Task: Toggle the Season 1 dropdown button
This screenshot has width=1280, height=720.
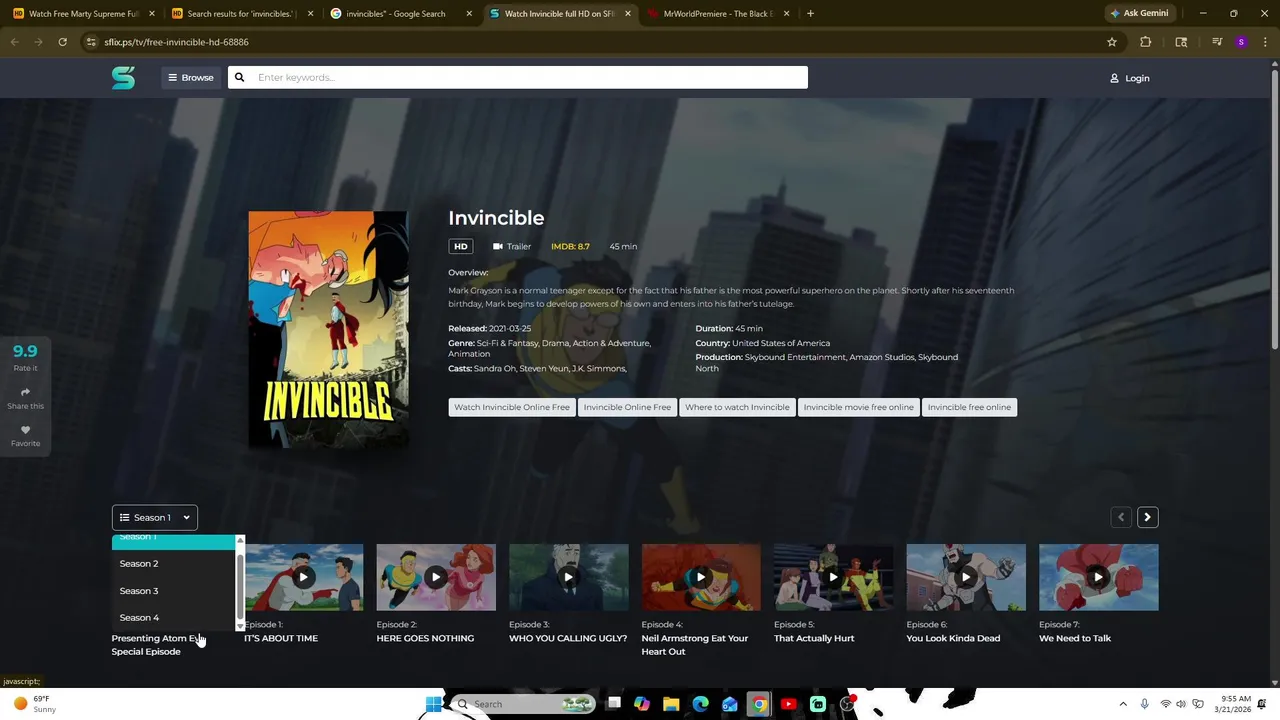Action: (x=155, y=517)
